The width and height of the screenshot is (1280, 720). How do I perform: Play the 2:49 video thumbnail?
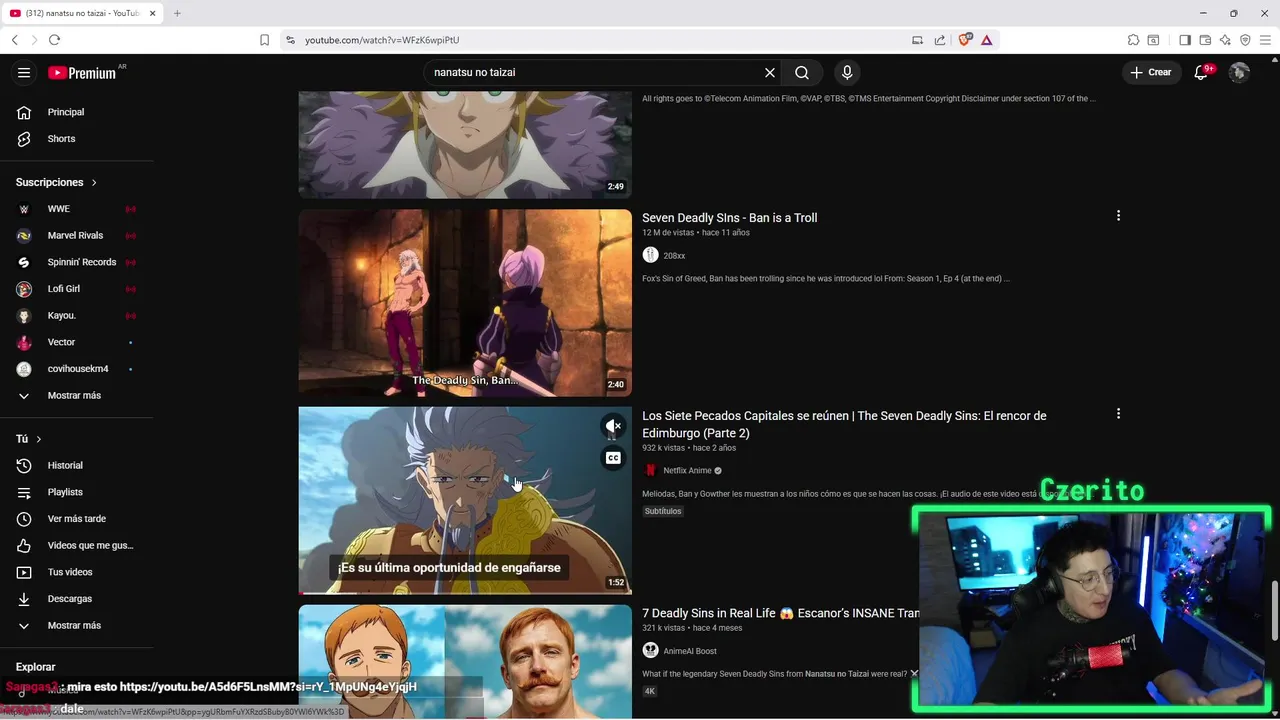[465, 144]
